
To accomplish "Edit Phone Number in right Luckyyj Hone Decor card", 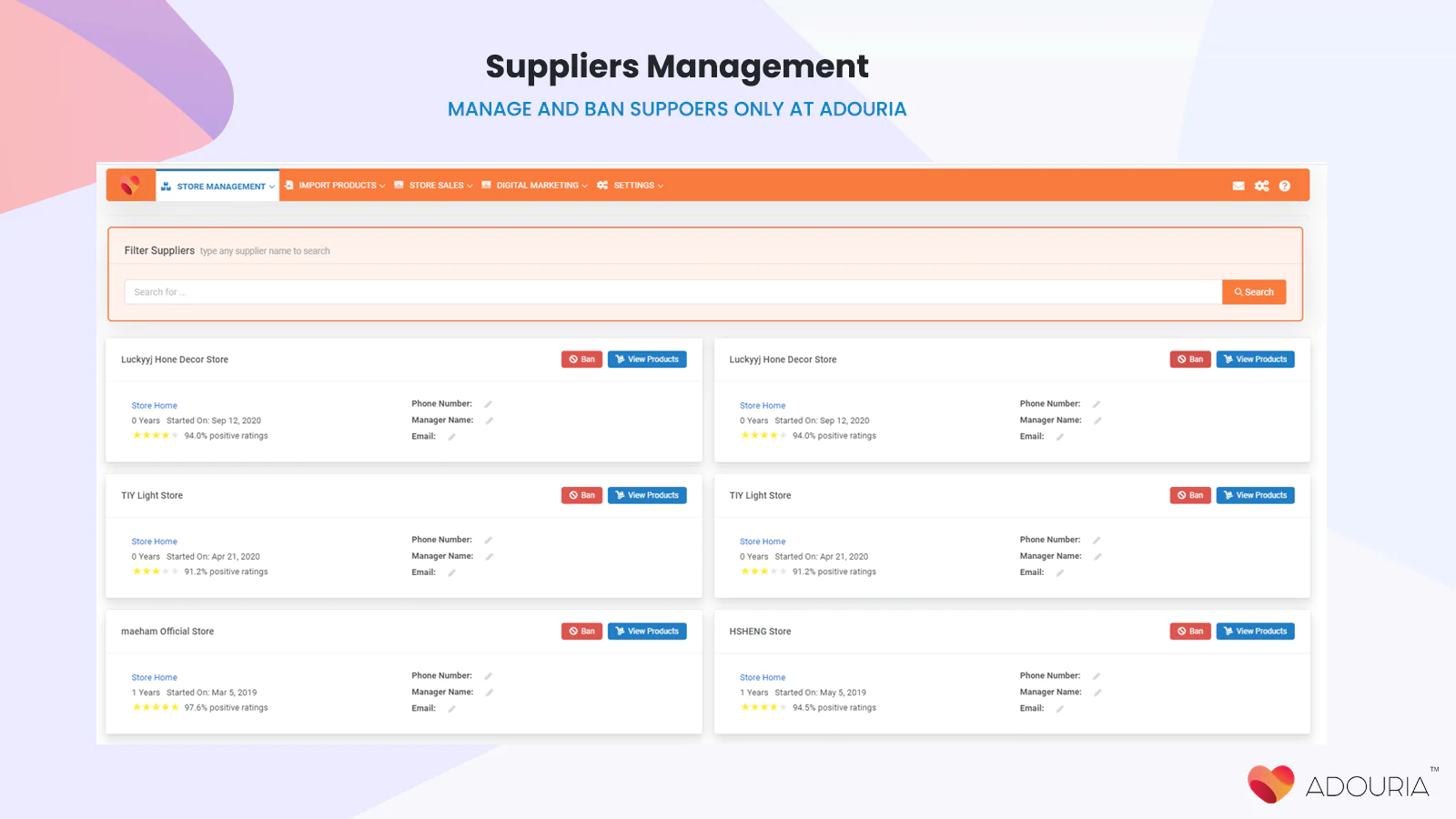I will (1097, 404).
